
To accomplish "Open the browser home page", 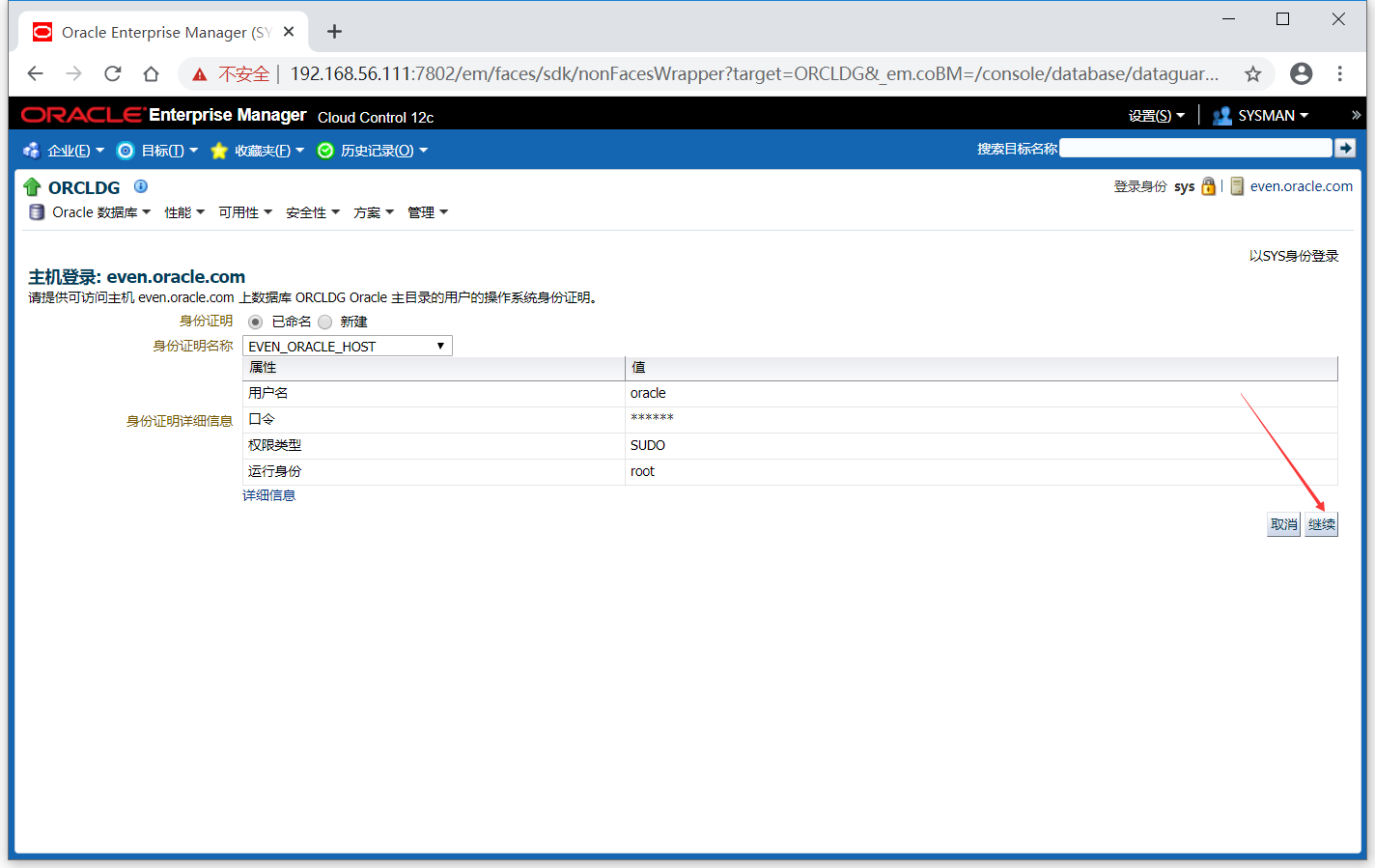I will tap(151, 73).
